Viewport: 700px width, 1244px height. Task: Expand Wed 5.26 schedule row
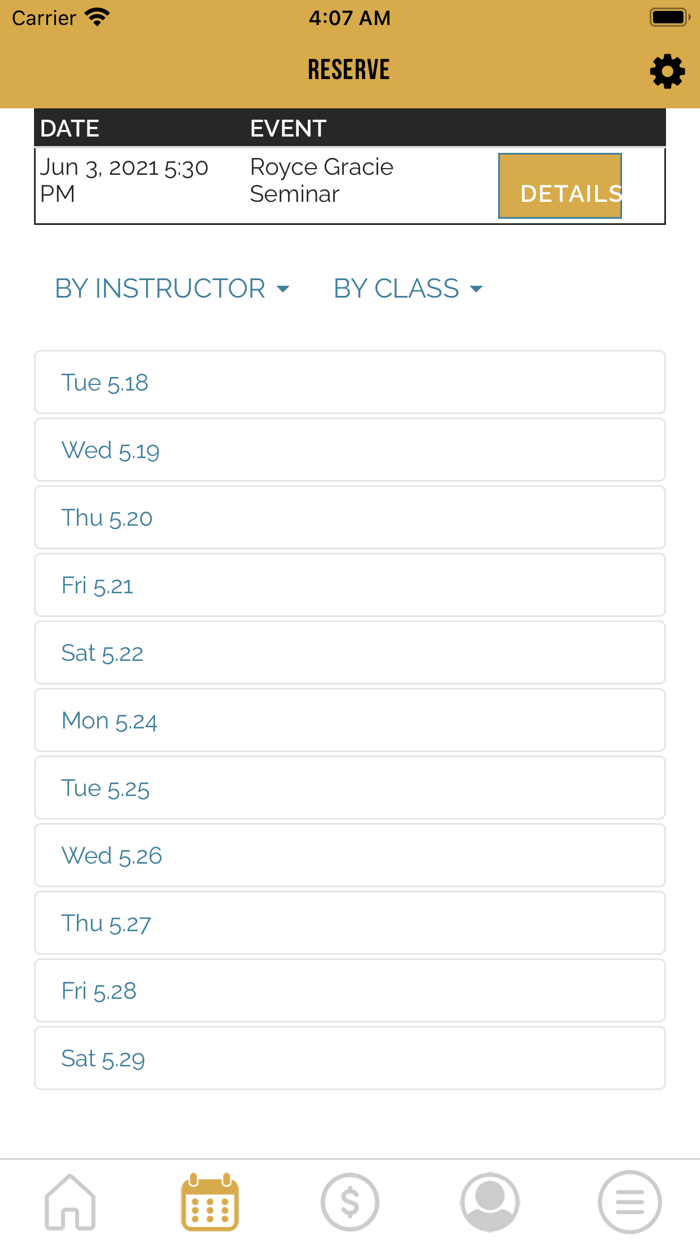(x=350, y=855)
